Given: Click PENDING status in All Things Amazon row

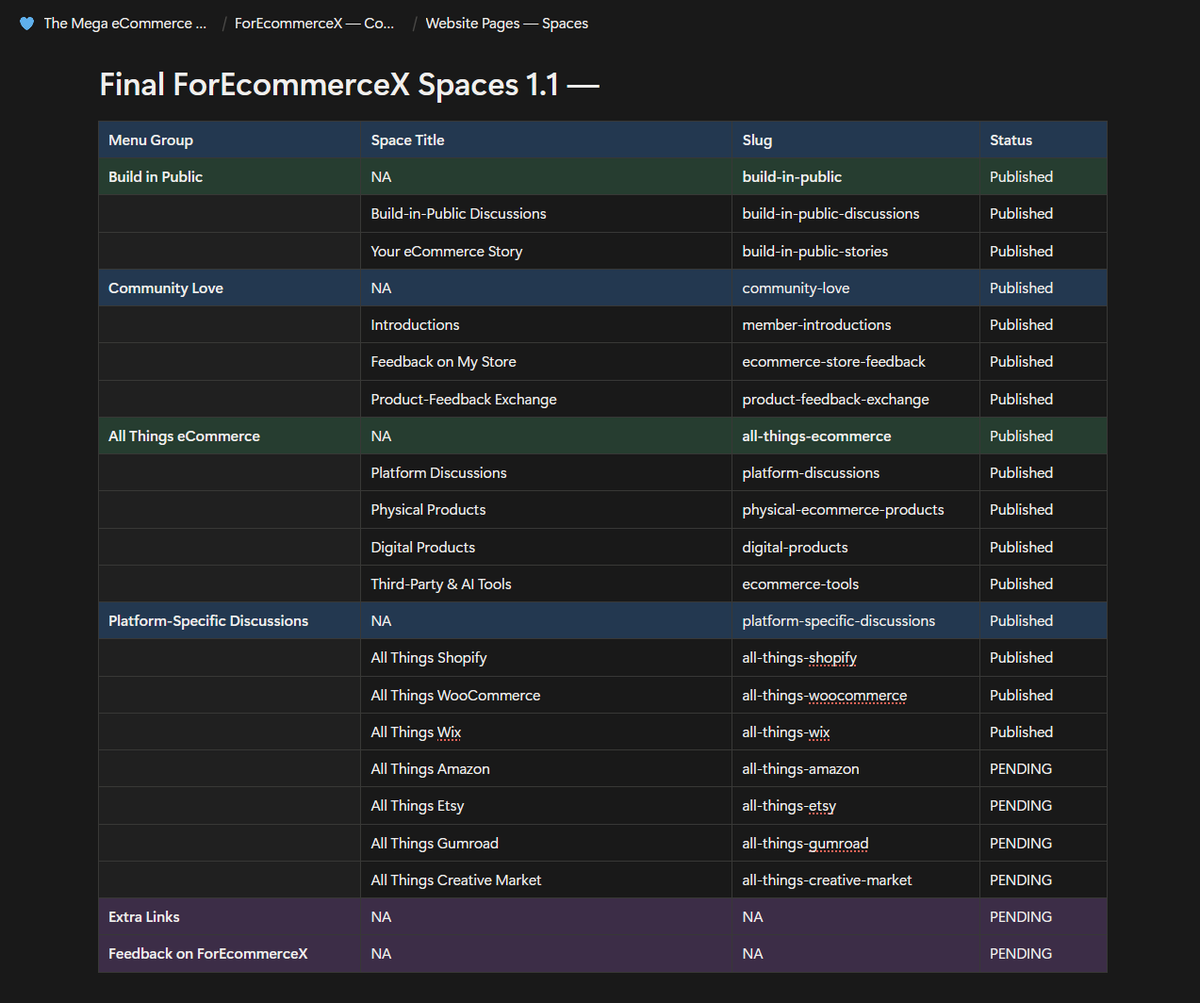Looking at the screenshot, I should pyautogui.click(x=1043, y=769).
